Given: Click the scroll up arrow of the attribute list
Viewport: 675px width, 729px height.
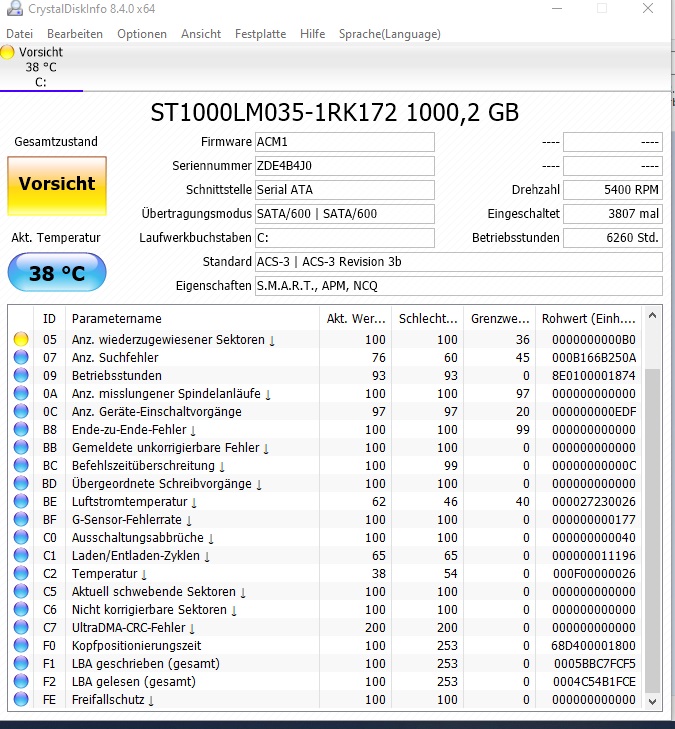Looking at the screenshot, I should pos(652,316).
